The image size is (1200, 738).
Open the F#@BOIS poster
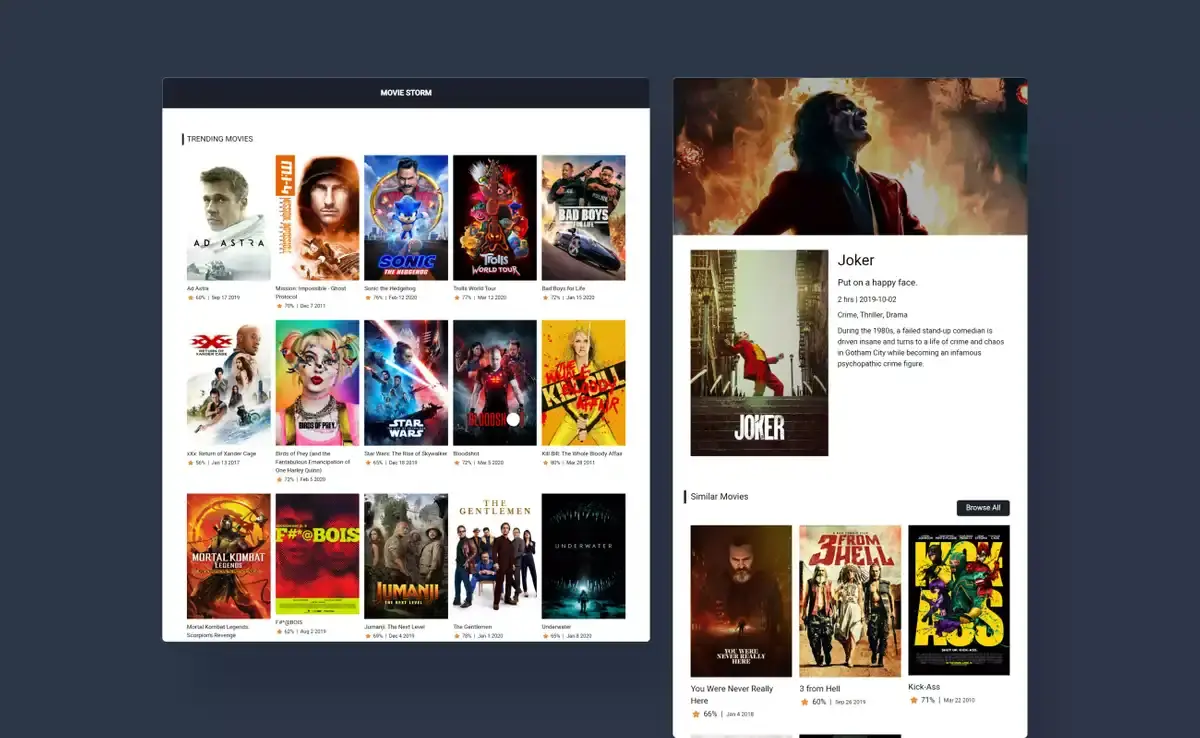[x=317, y=554]
